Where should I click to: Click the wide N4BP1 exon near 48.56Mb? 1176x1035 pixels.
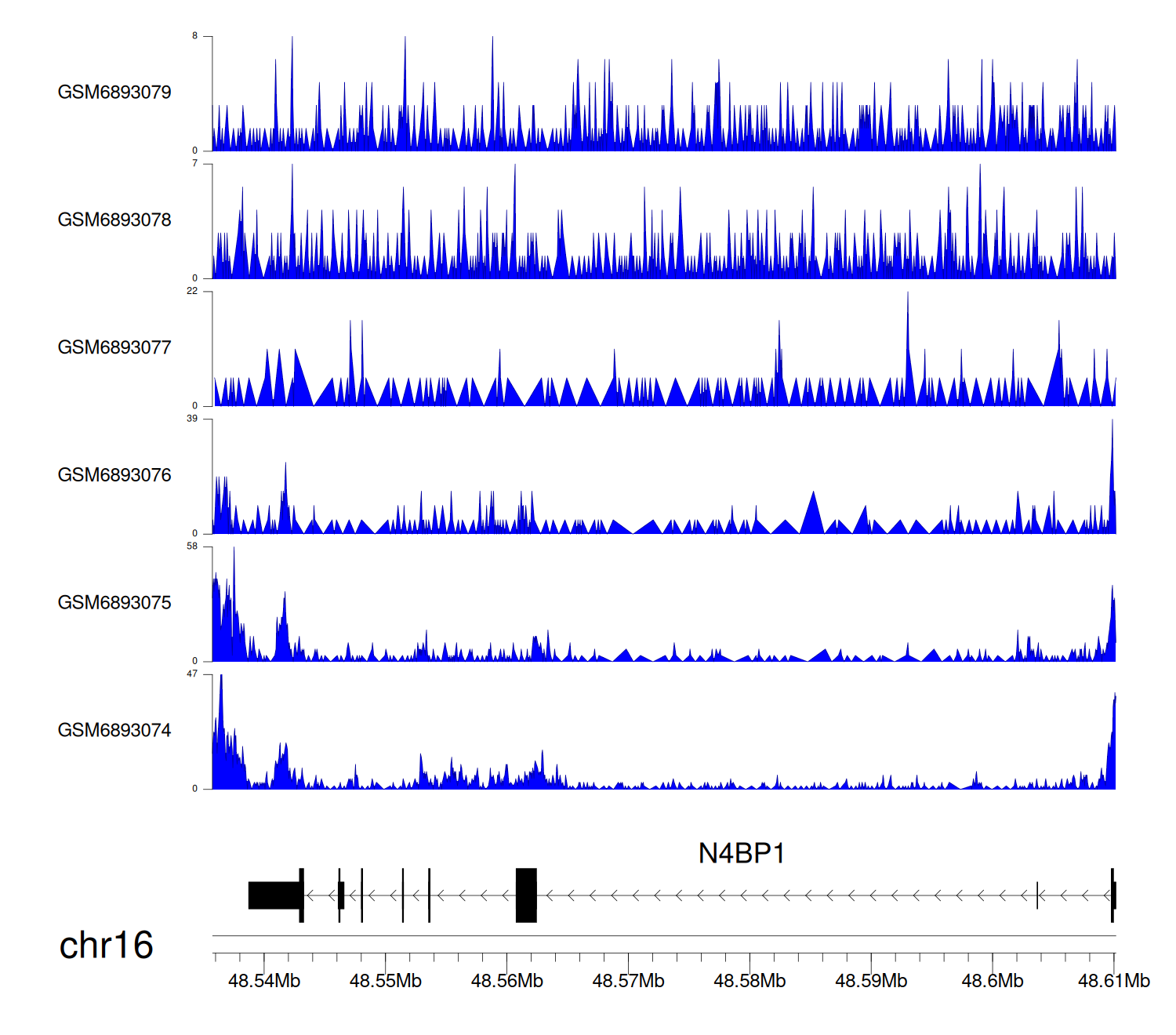(x=526, y=895)
